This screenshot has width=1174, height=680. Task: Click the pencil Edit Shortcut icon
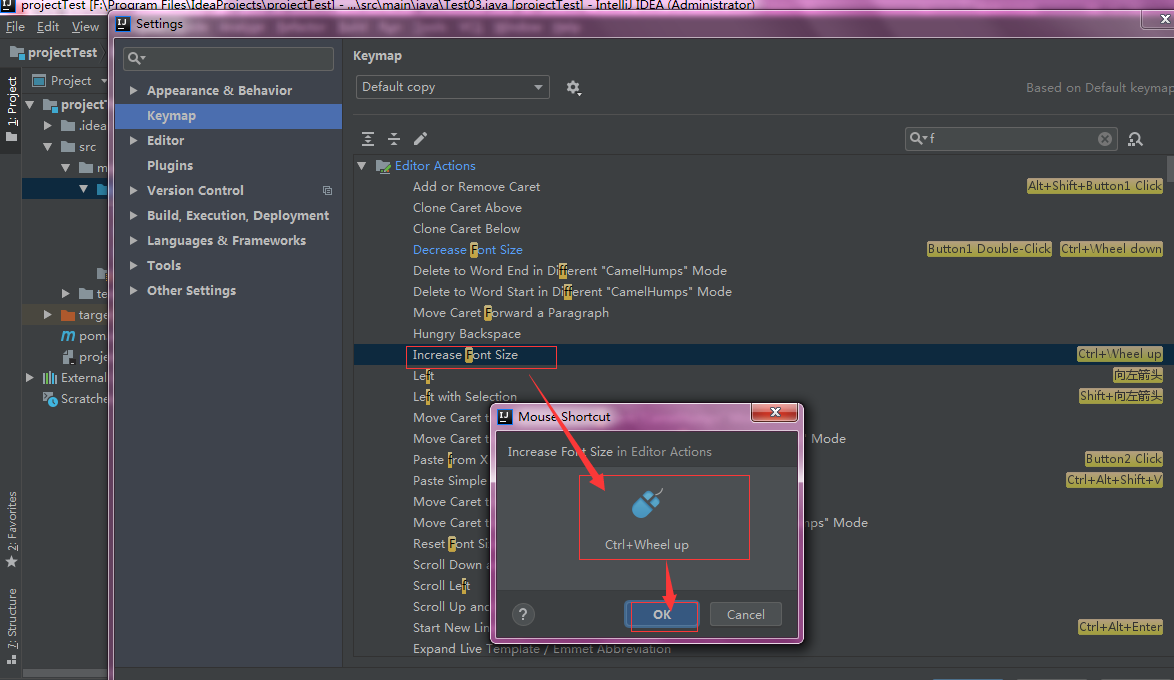[420, 139]
